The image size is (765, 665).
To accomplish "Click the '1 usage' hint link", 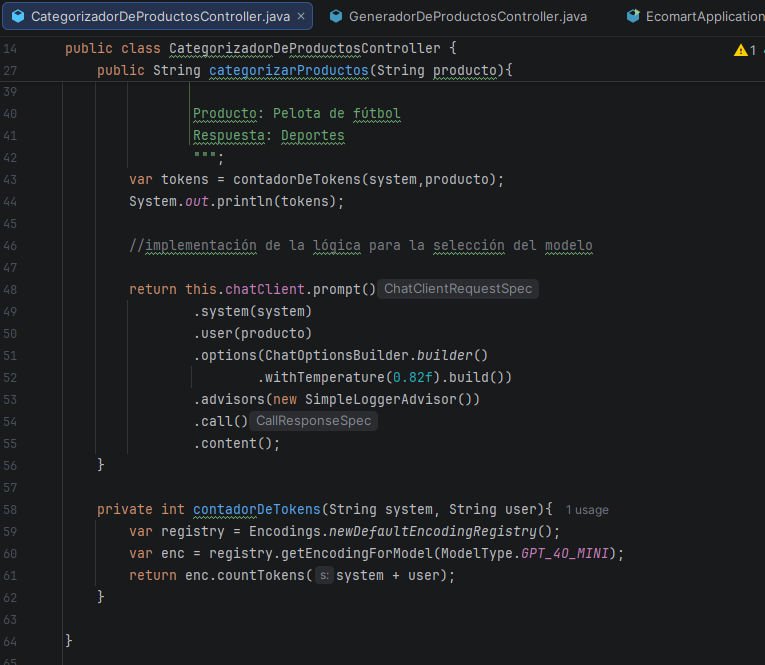I will (x=586, y=510).
